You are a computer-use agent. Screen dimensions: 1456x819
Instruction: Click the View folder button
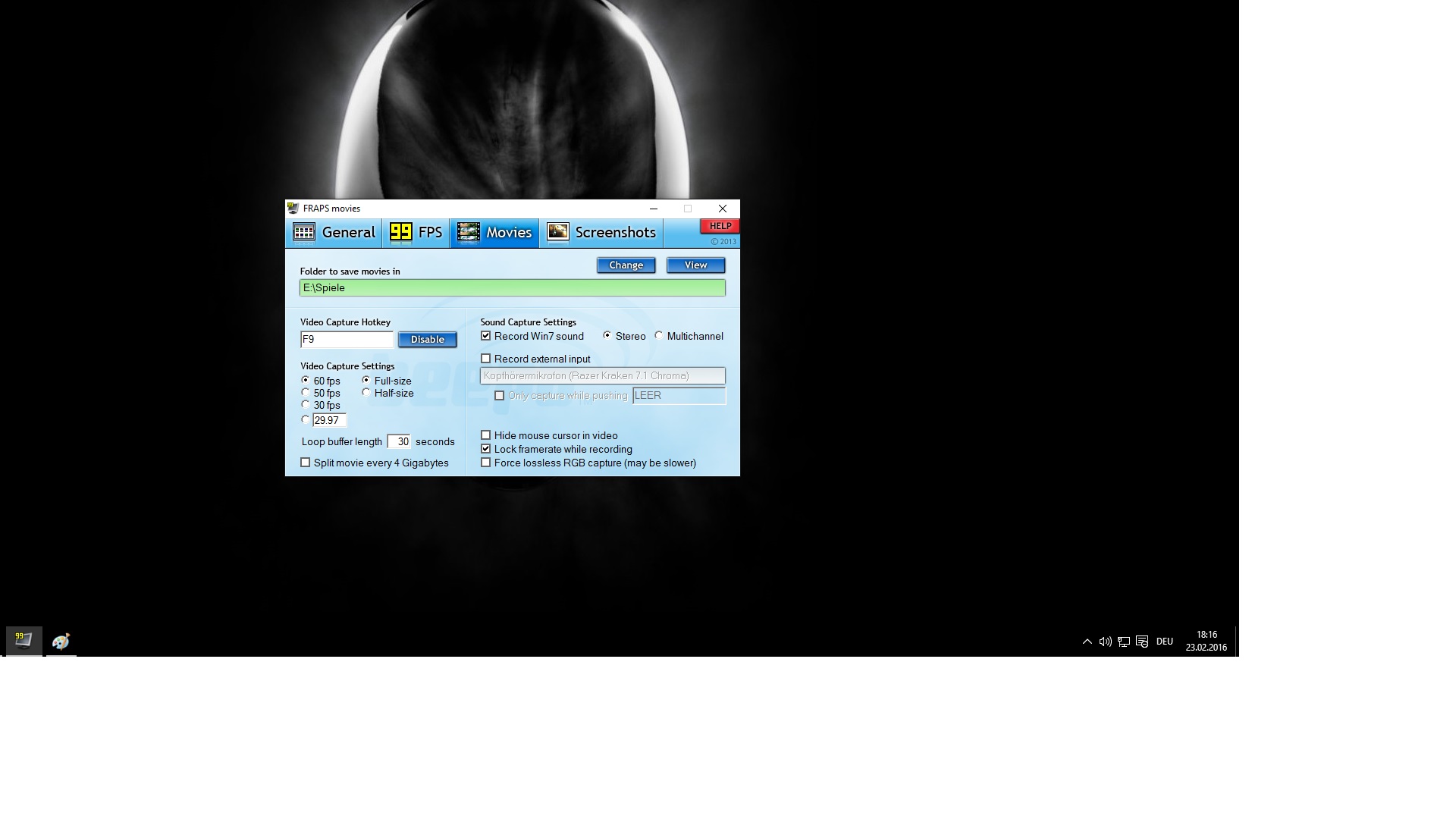[695, 265]
